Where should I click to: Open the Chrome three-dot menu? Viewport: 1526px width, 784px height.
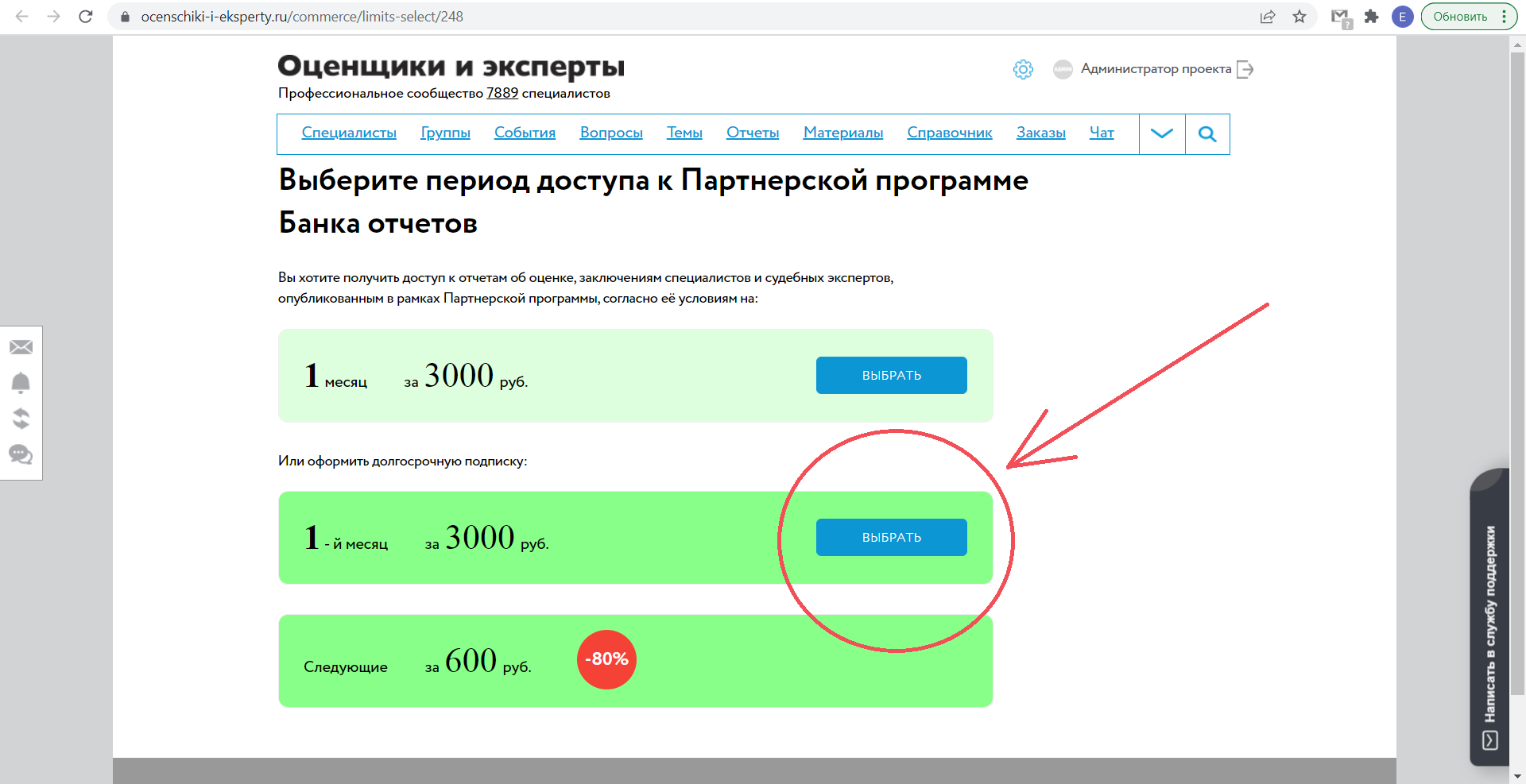(x=1505, y=17)
